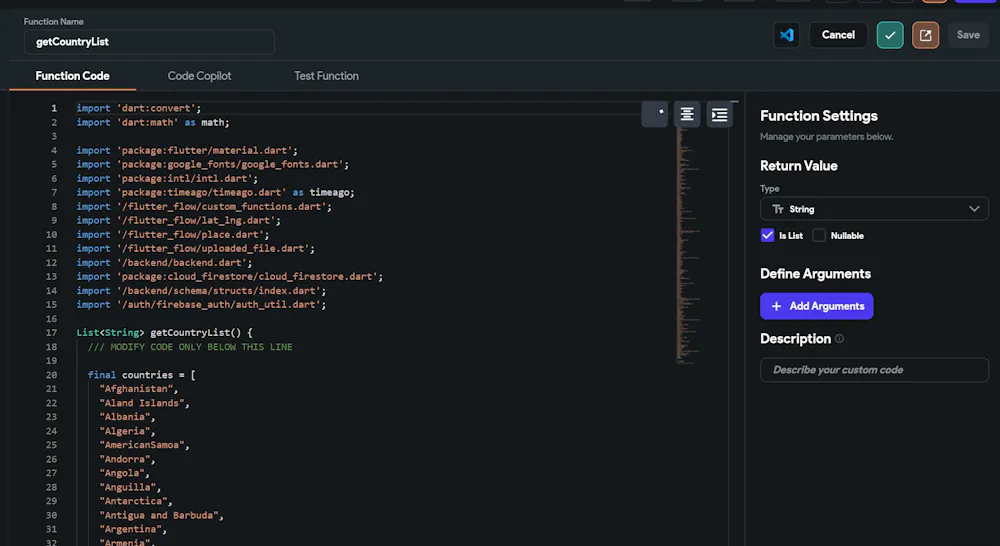The height and width of the screenshot is (546, 1000).
Task: Click the "Anguilla" code line
Action: [x=130, y=487]
